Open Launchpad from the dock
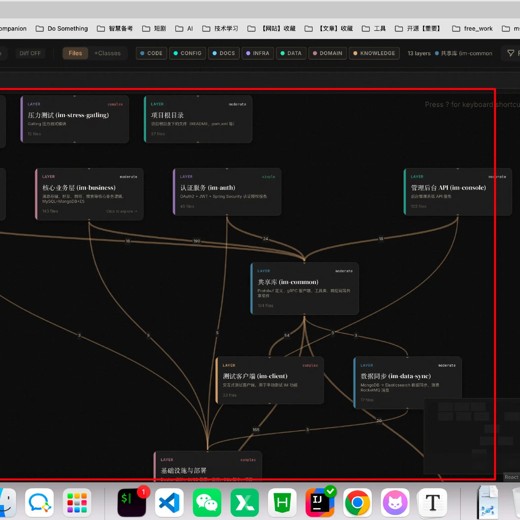This screenshot has width=520, height=520. 77,503
